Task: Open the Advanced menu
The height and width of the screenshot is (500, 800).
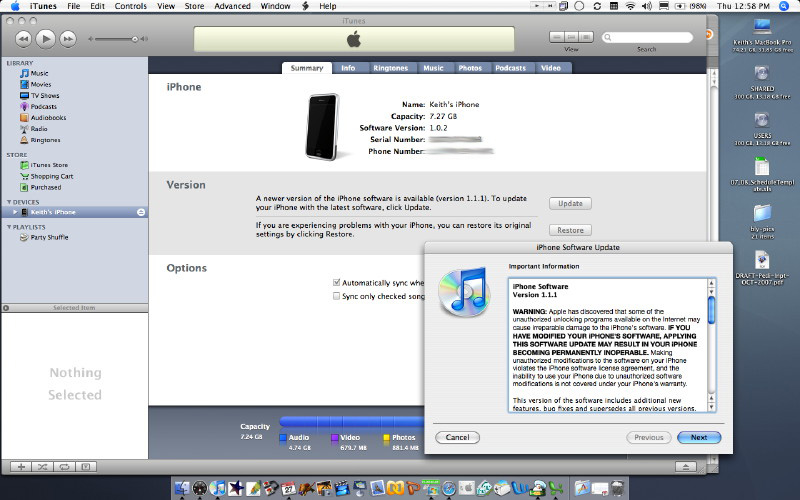Action: click(232, 6)
